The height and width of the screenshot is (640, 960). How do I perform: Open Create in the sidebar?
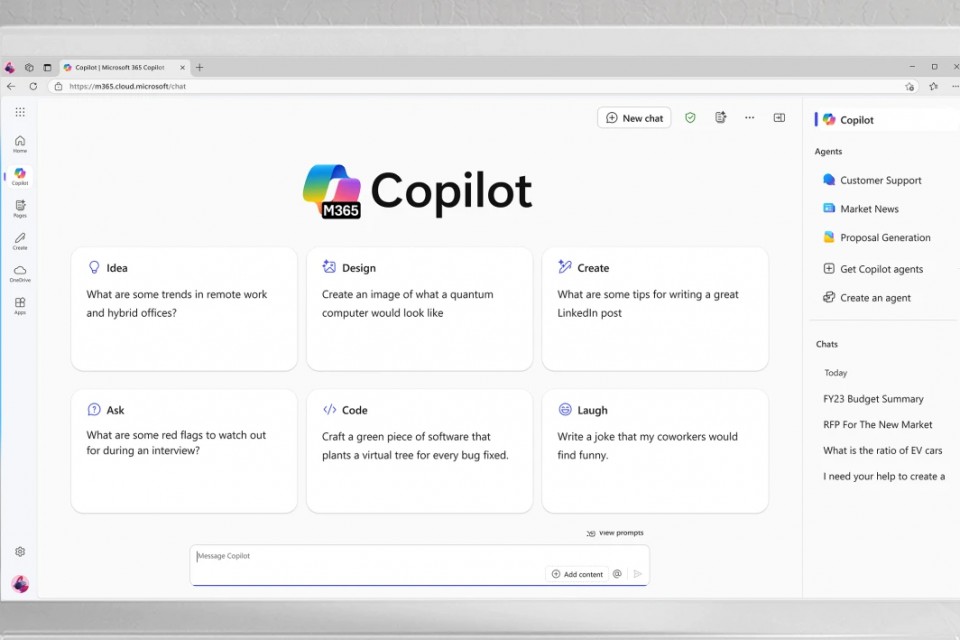[20, 241]
